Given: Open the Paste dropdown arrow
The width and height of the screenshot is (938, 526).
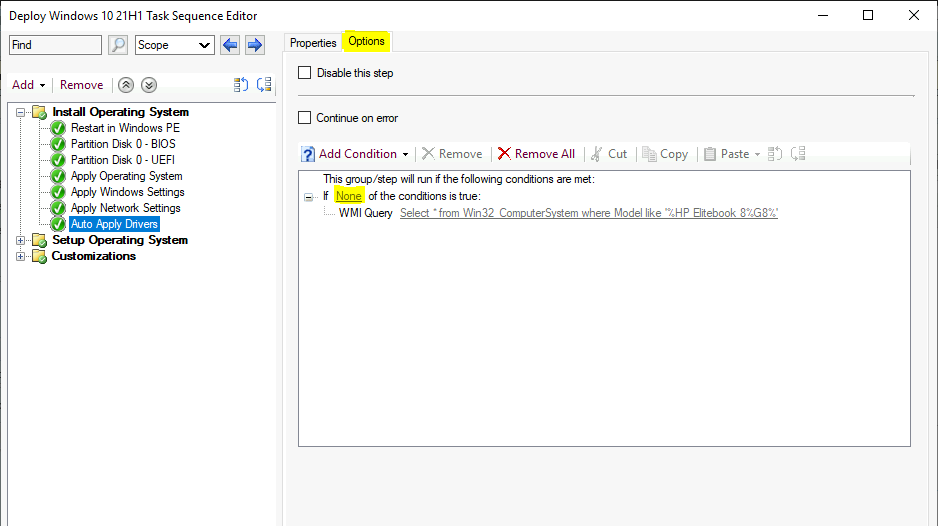Looking at the screenshot, I should 757,154.
